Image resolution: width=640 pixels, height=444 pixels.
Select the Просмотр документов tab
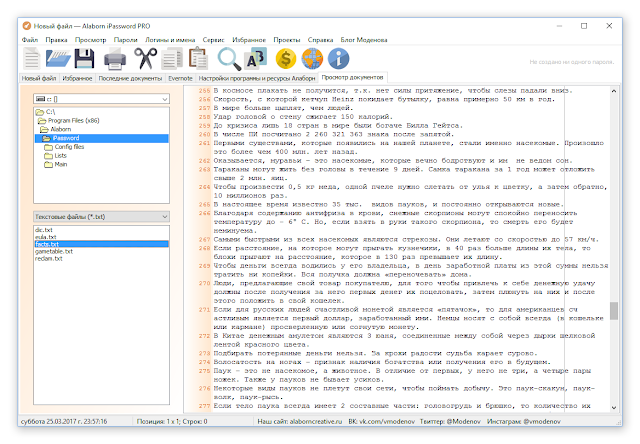352,77
